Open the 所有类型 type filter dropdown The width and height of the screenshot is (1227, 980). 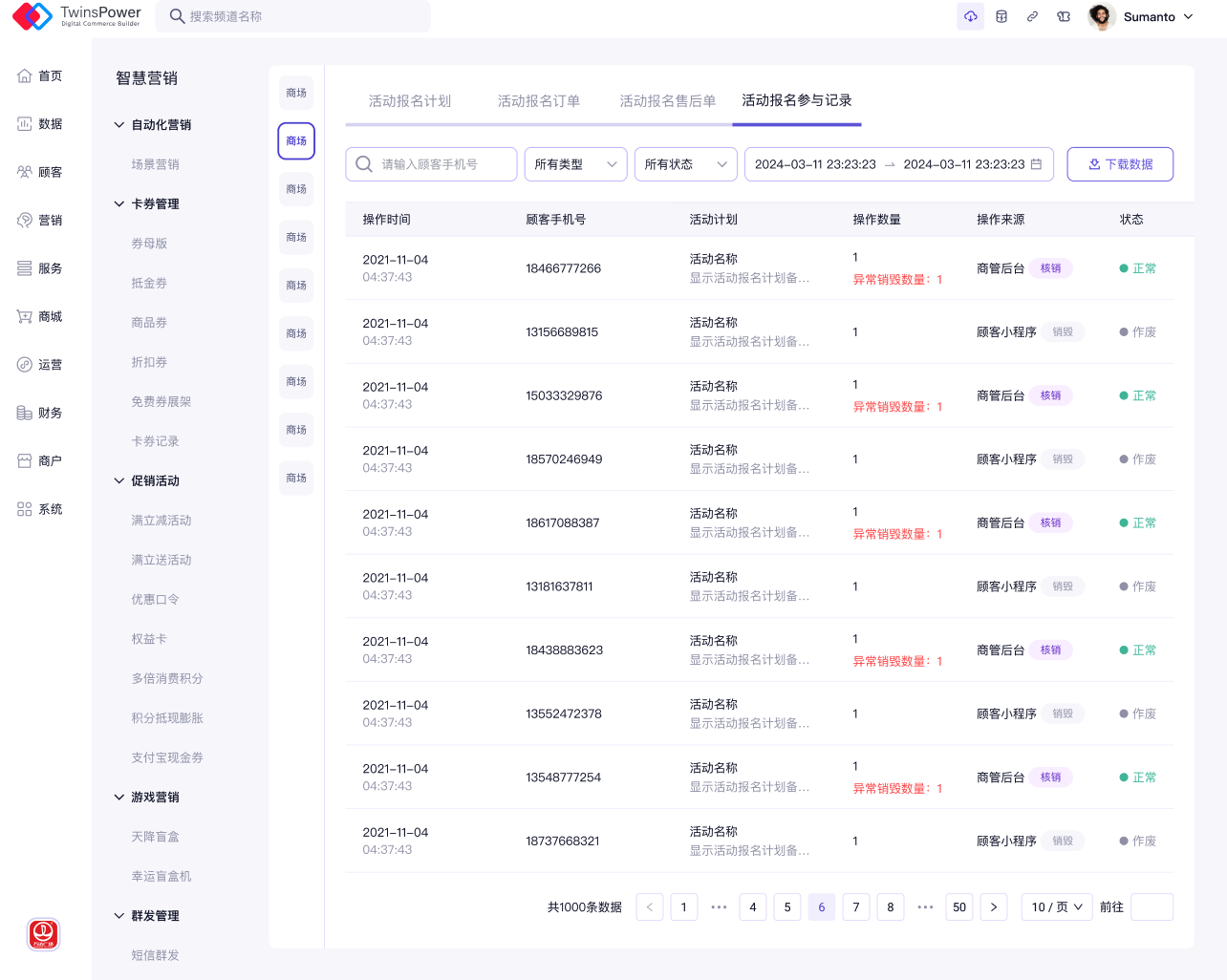(x=575, y=164)
